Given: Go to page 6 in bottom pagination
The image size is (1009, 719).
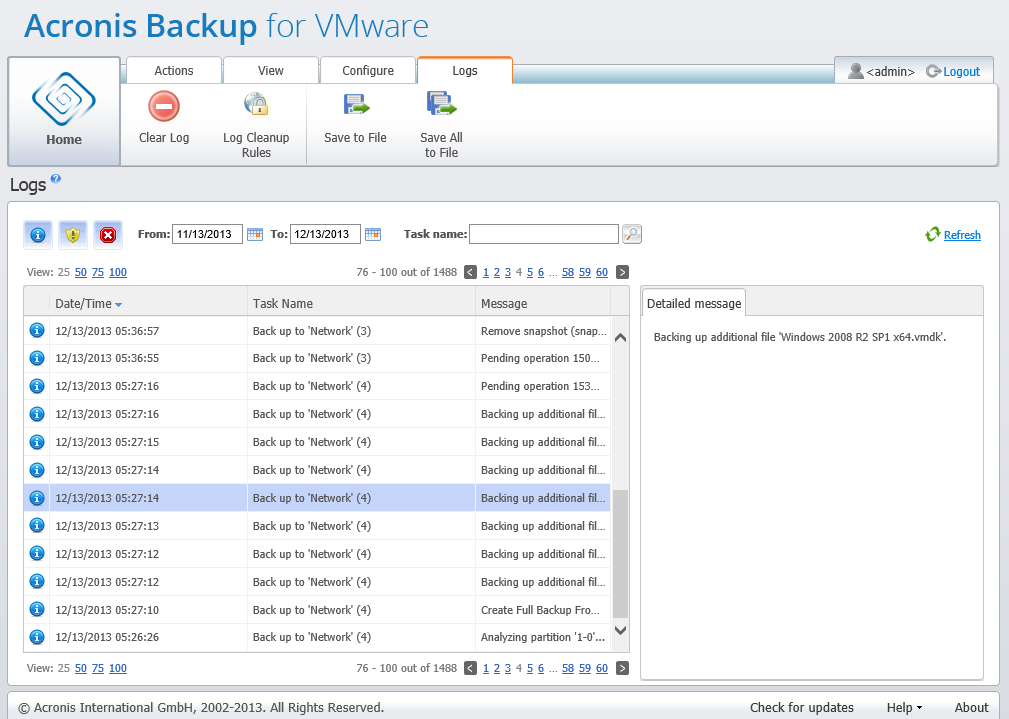Looking at the screenshot, I should [541, 668].
